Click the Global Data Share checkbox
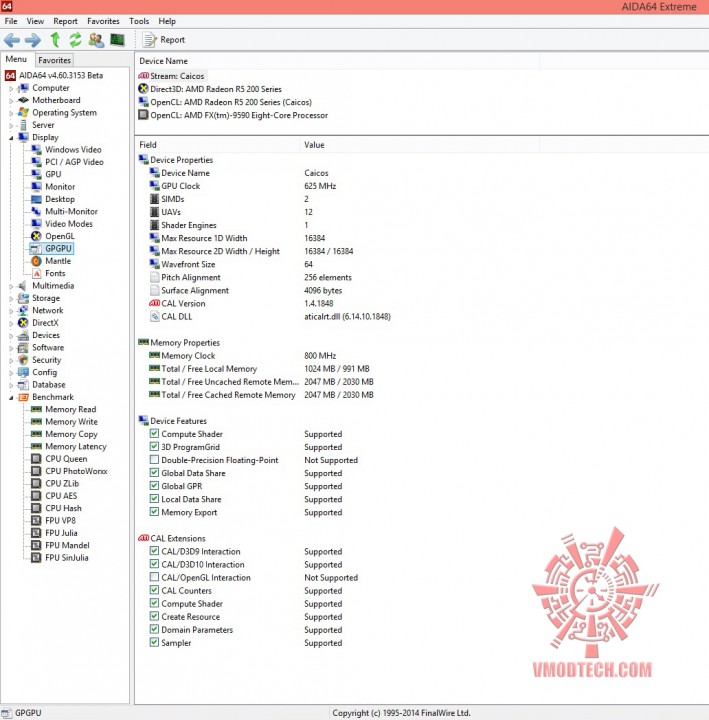This screenshot has height=720, width=709. (154, 472)
